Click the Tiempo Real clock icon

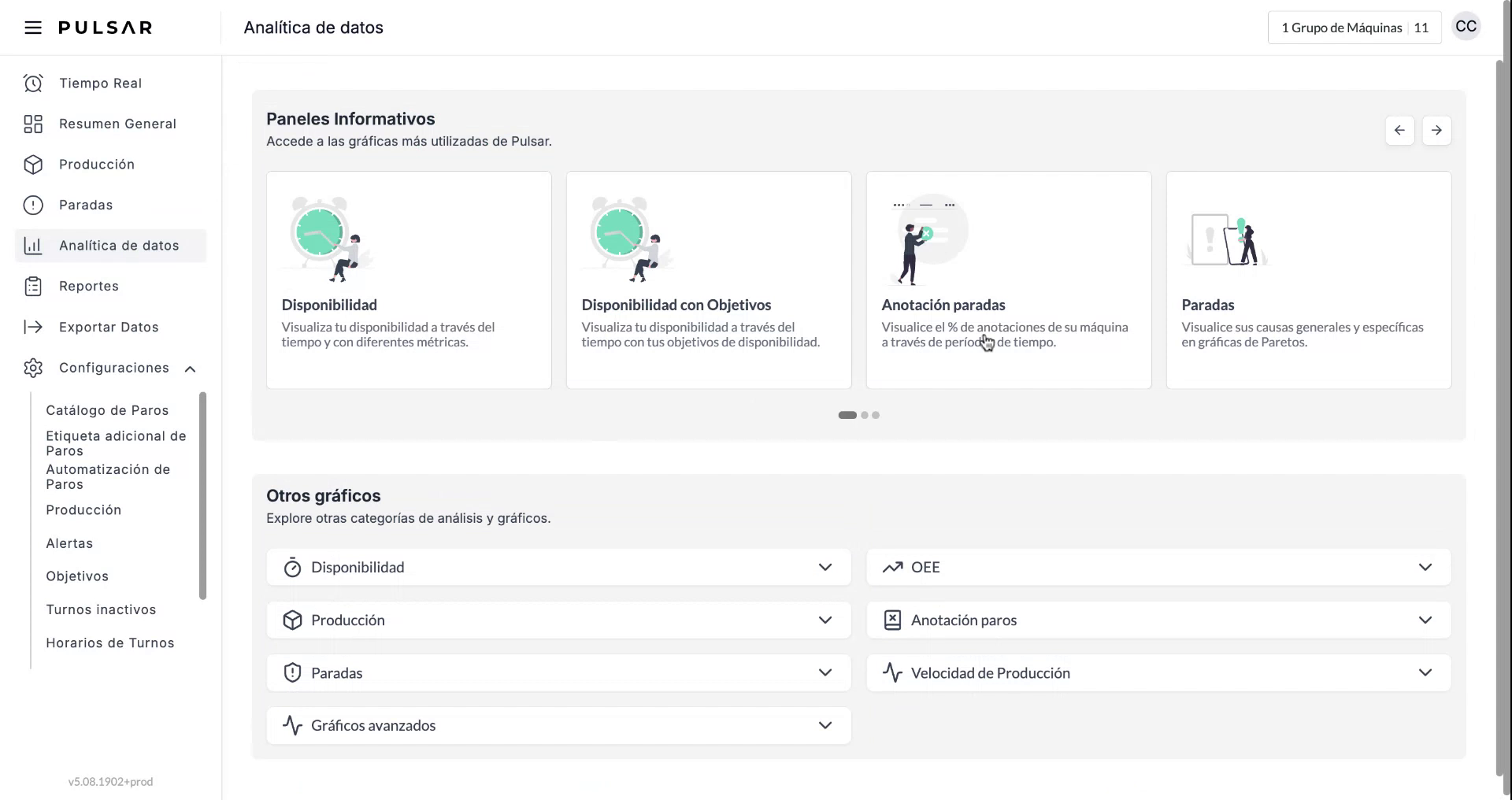pyautogui.click(x=33, y=83)
